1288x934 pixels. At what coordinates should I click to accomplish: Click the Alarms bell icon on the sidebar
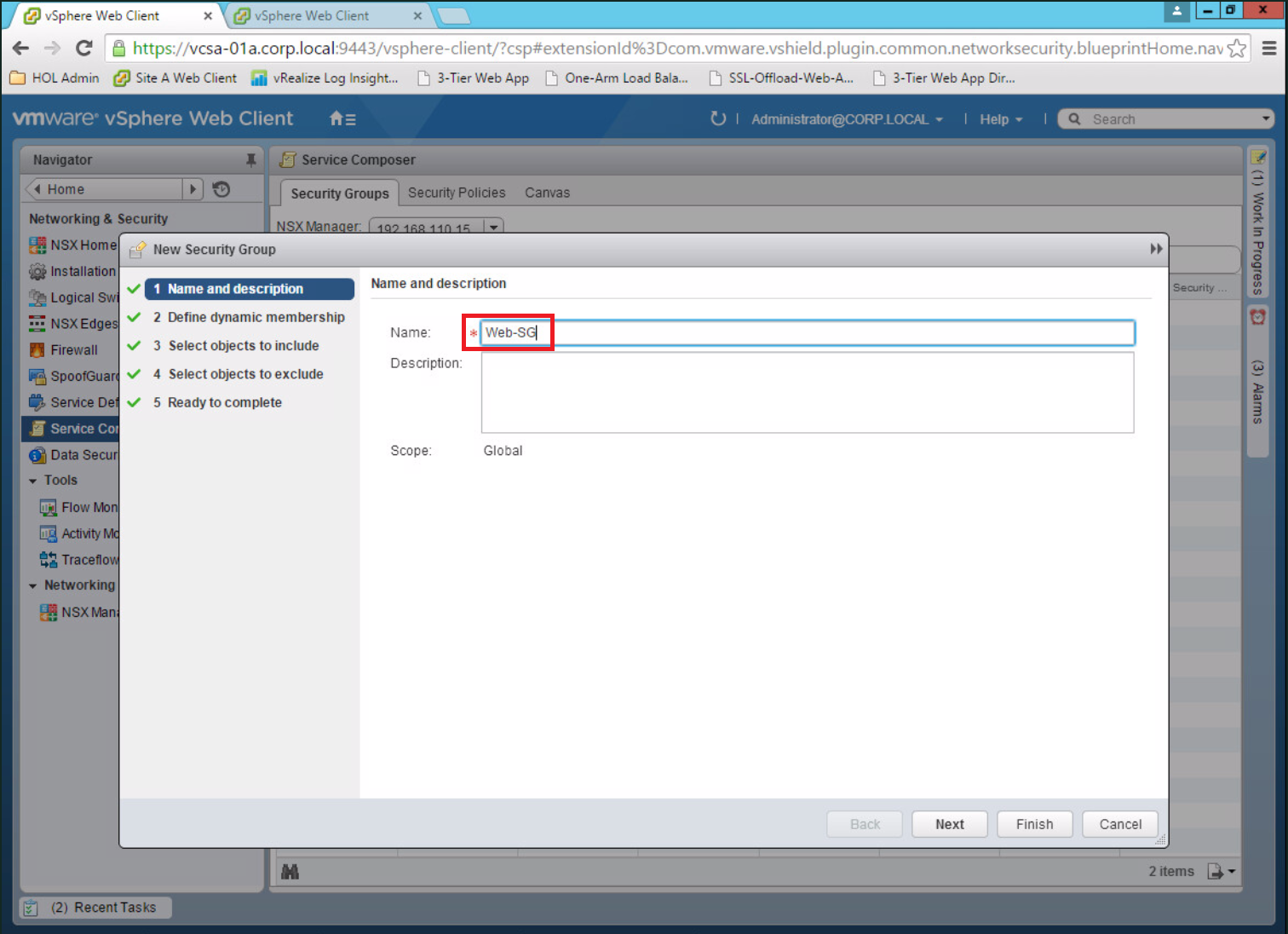[1258, 317]
